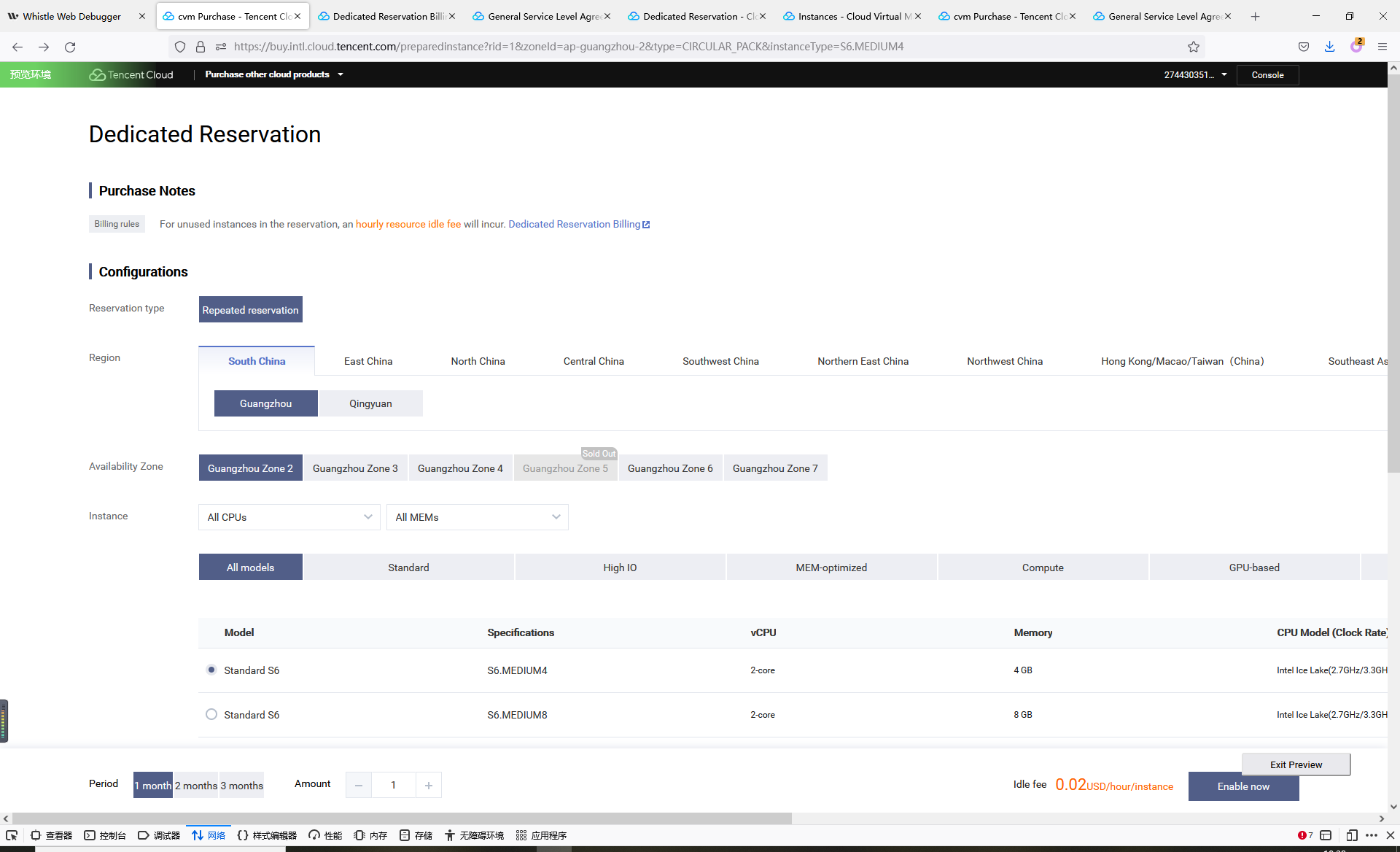Choose the 3 months period option
Viewport: 1400px width, 852px height.
(241, 786)
